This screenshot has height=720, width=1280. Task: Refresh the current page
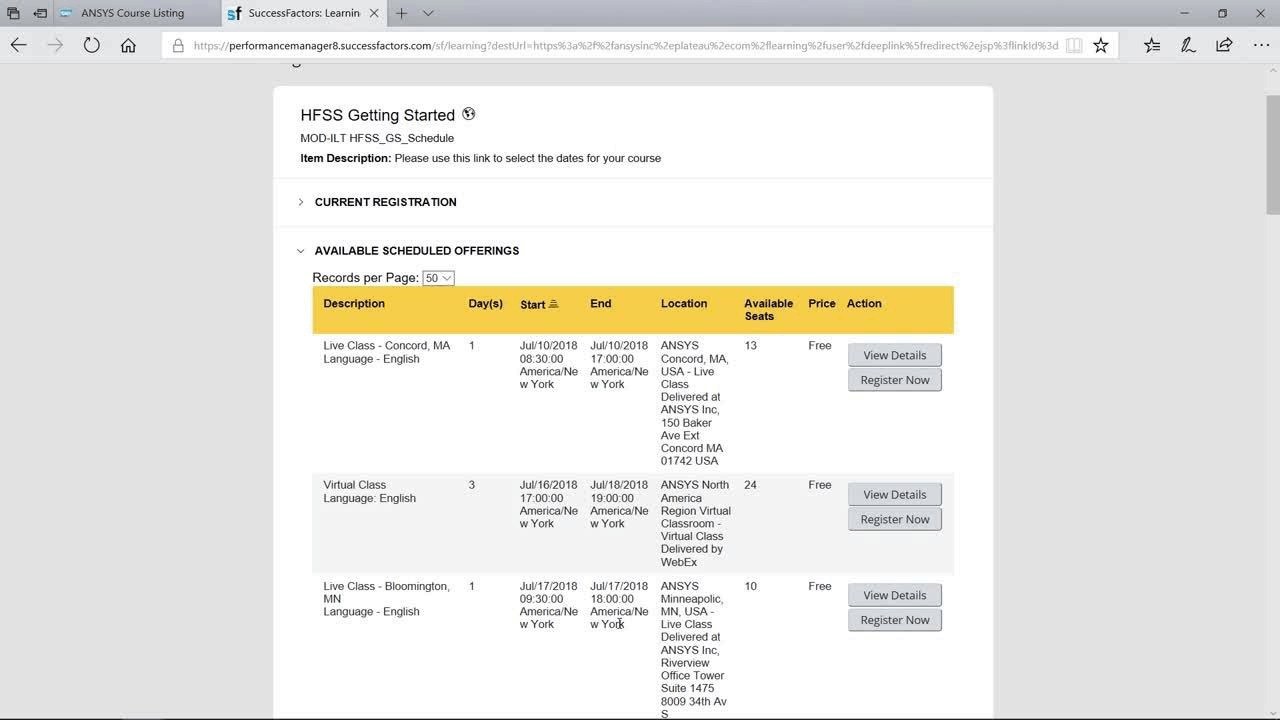92,45
